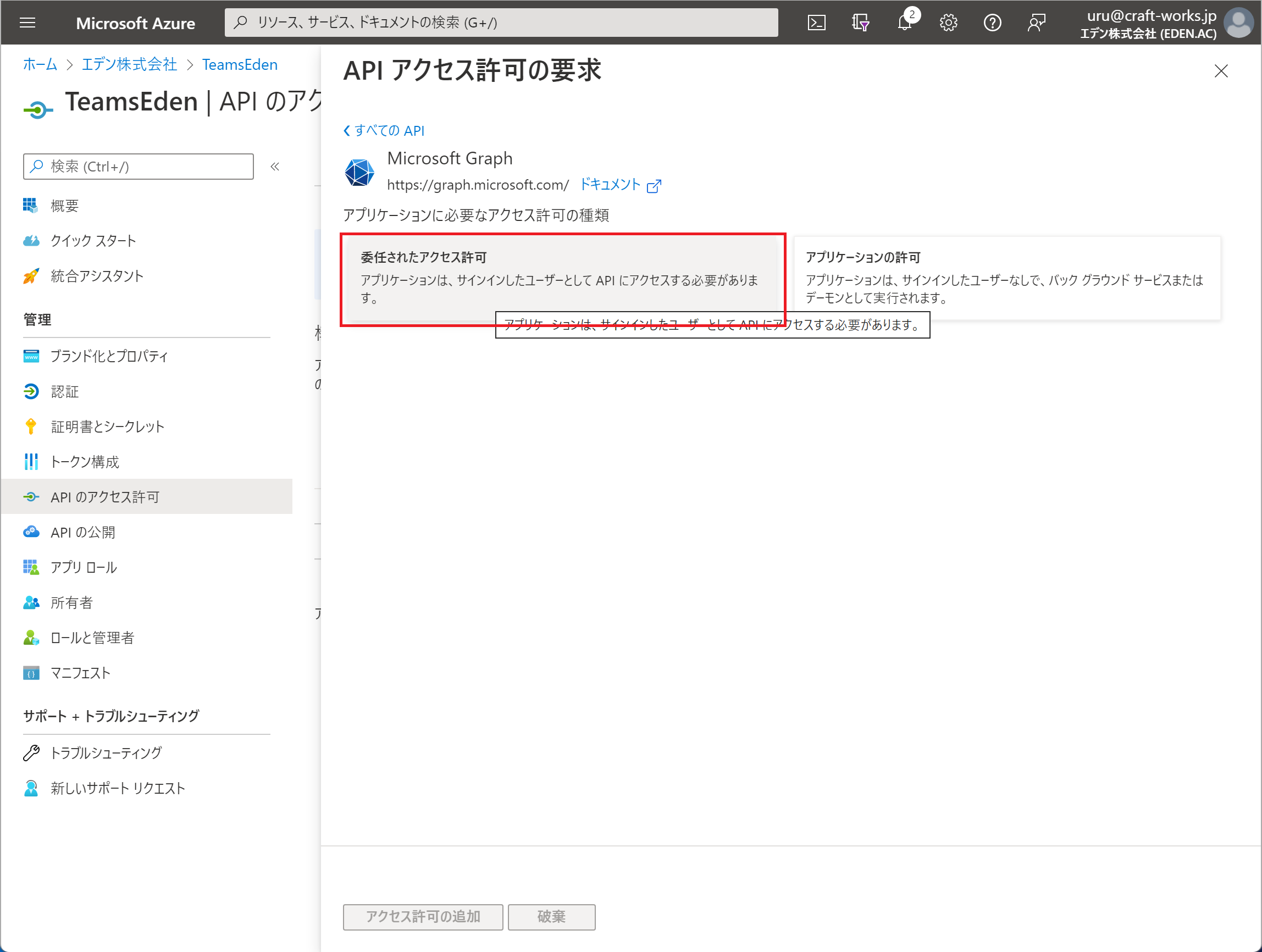The image size is (1262, 952).
Task: Open the Azure portal hamburger menu
Action: coord(27,23)
